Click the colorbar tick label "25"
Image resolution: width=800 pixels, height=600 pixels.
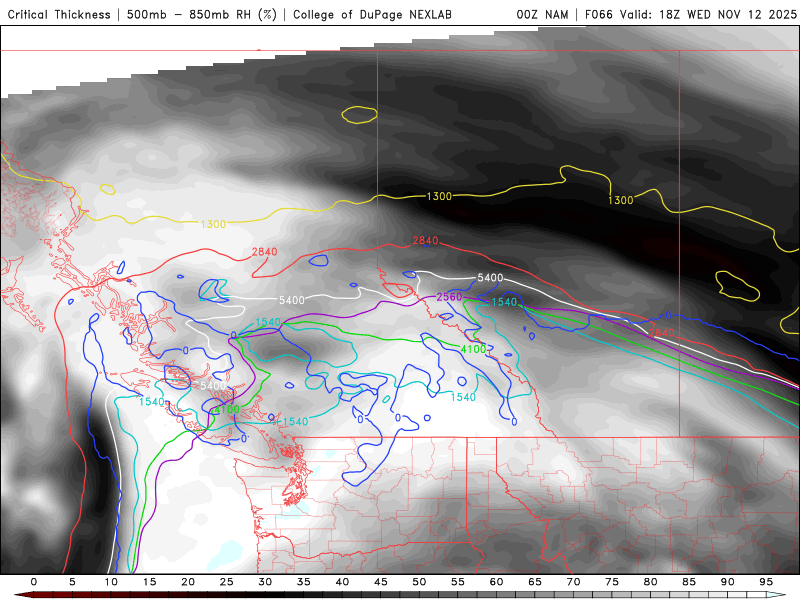click(x=227, y=582)
